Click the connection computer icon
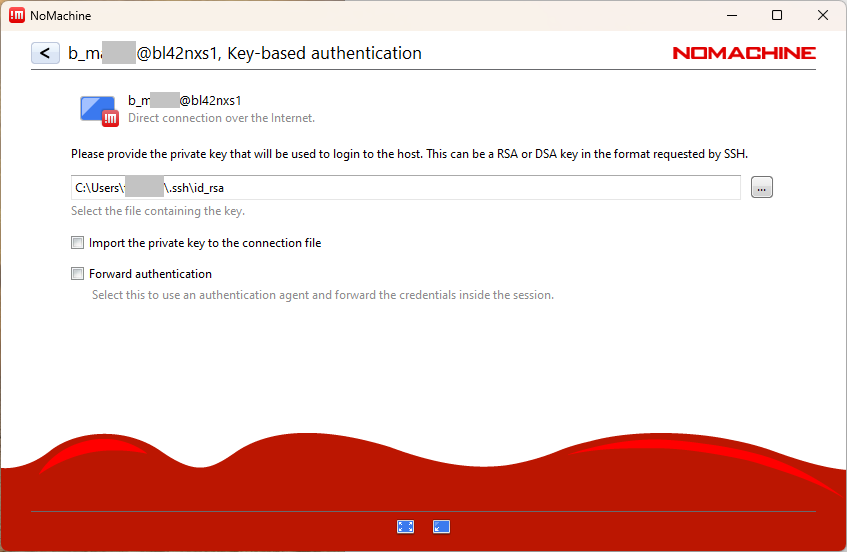This screenshot has height=552, width=847. pos(98,109)
